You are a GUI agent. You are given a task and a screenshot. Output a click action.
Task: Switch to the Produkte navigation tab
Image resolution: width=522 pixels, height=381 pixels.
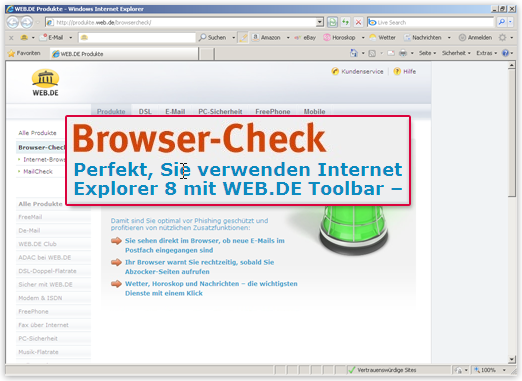point(111,111)
